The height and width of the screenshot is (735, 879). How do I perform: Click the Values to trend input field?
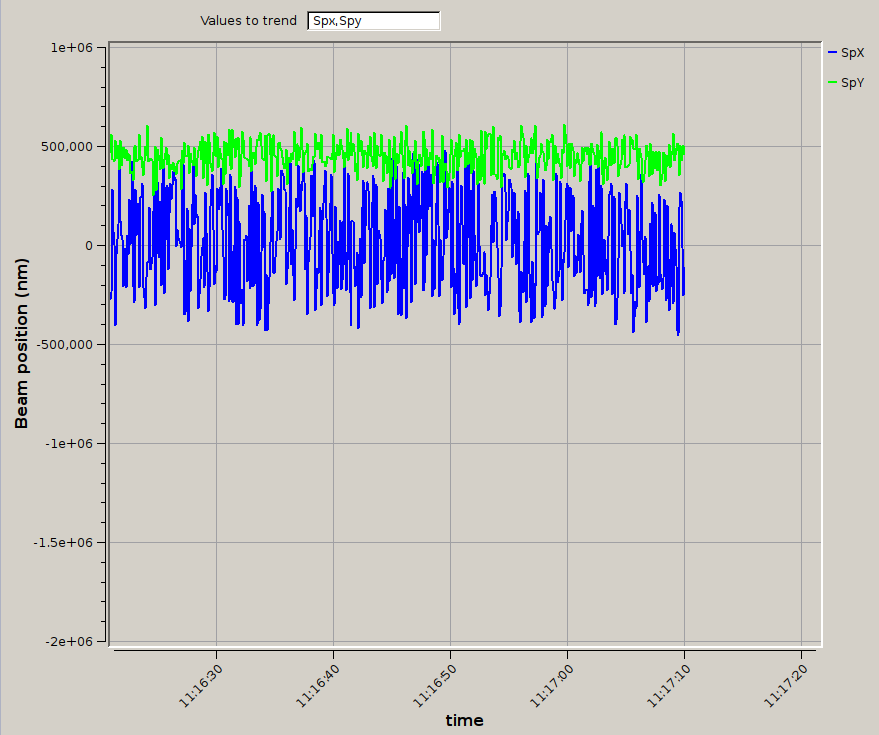tap(373, 21)
